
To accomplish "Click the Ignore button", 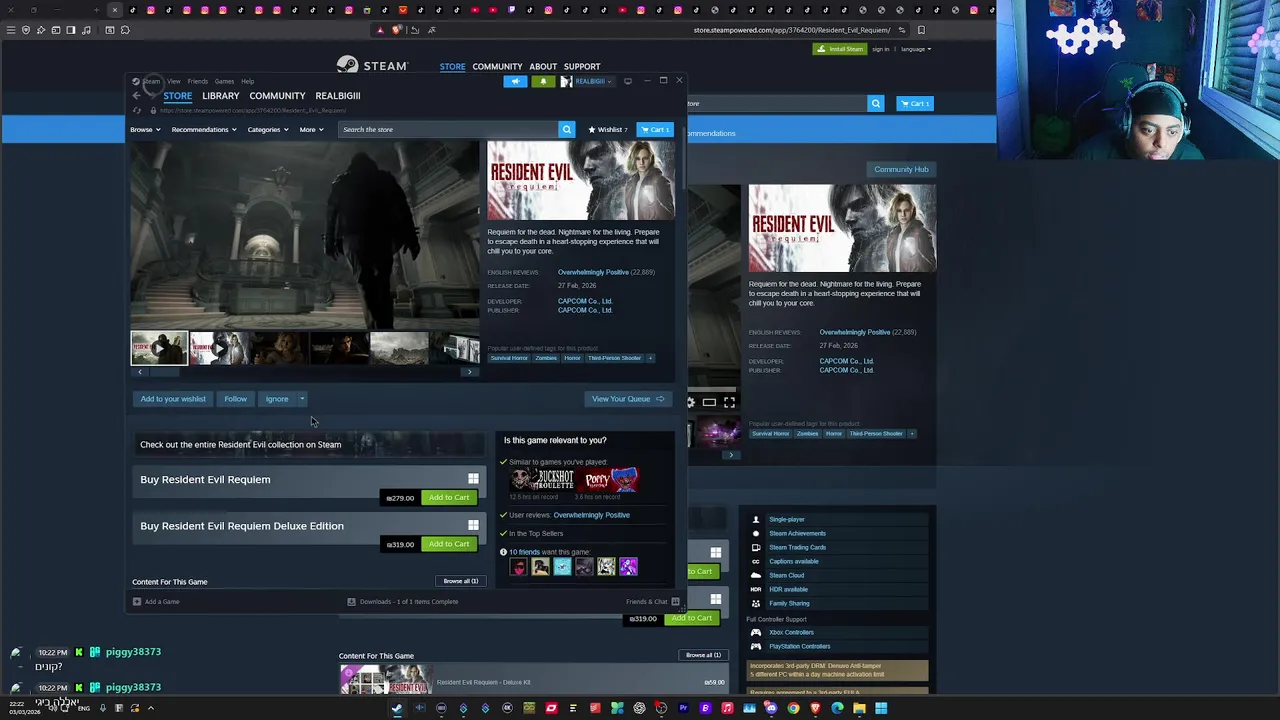I will tap(277, 399).
